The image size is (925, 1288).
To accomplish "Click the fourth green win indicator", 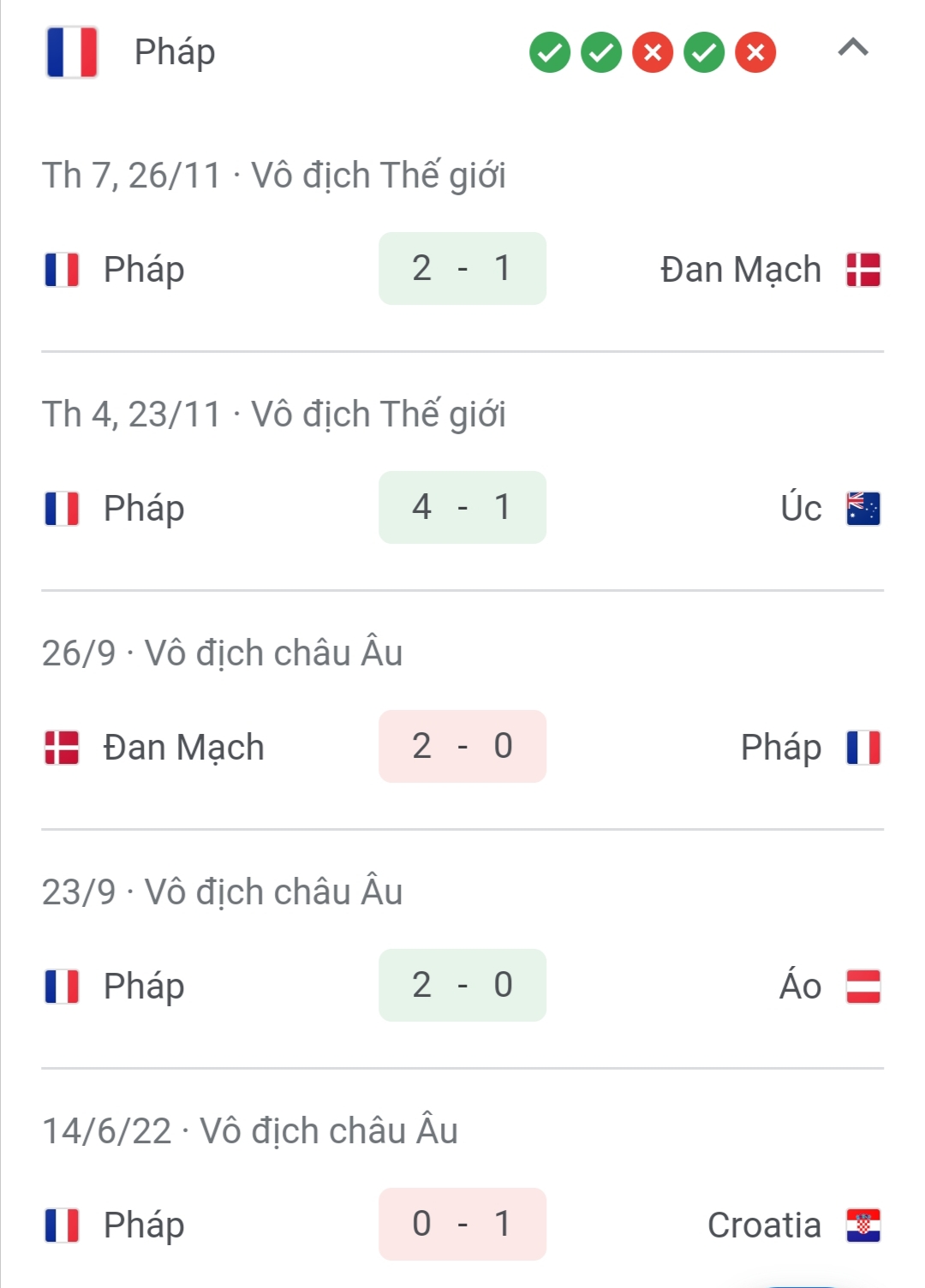I will pyautogui.click(x=704, y=53).
